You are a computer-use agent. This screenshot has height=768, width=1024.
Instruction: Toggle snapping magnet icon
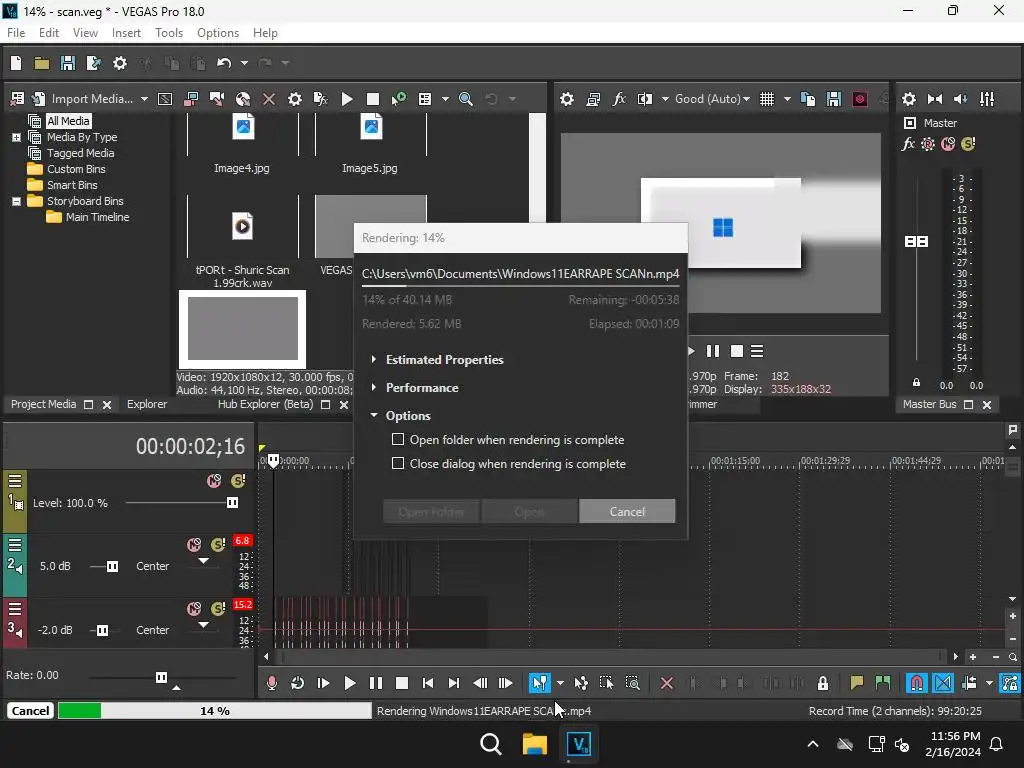917,683
